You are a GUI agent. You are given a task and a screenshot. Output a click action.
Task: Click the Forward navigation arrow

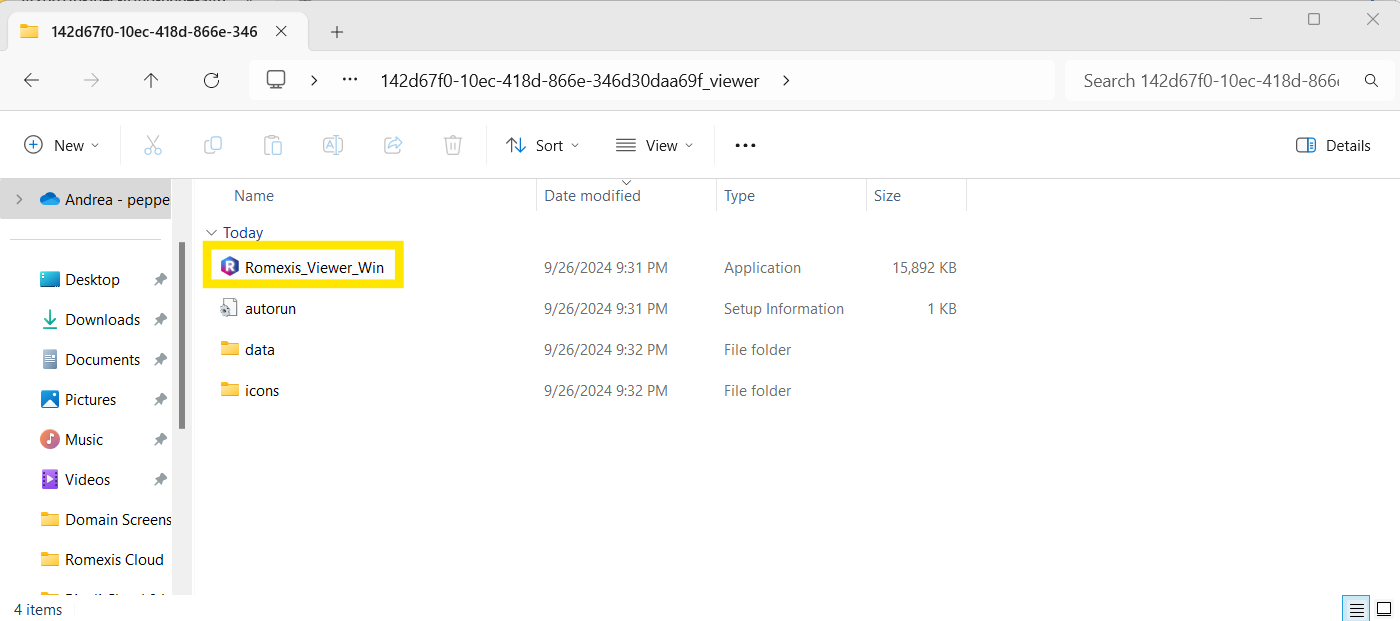(91, 81)
